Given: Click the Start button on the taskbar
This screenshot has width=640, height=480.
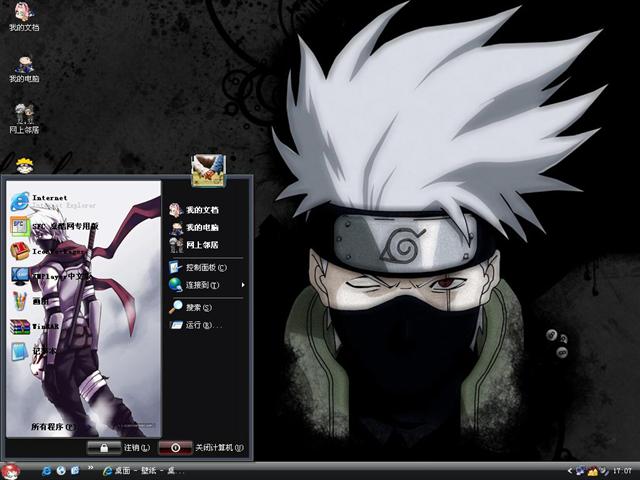Looking at the screenshot, I should pos(11,471).
